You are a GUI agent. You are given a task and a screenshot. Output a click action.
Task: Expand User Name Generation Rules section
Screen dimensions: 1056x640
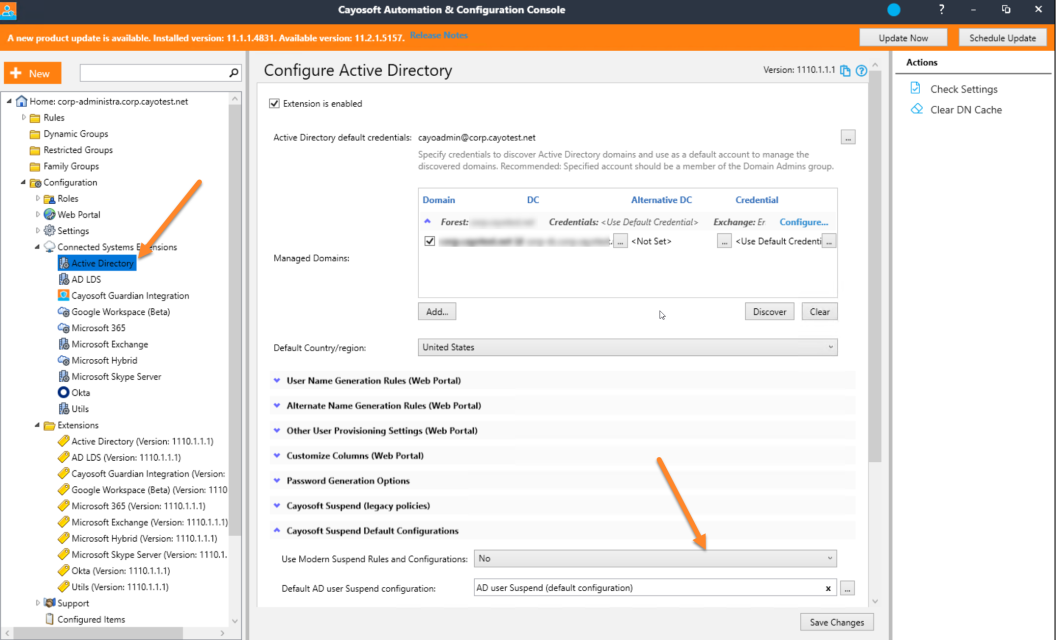[277, 381]
